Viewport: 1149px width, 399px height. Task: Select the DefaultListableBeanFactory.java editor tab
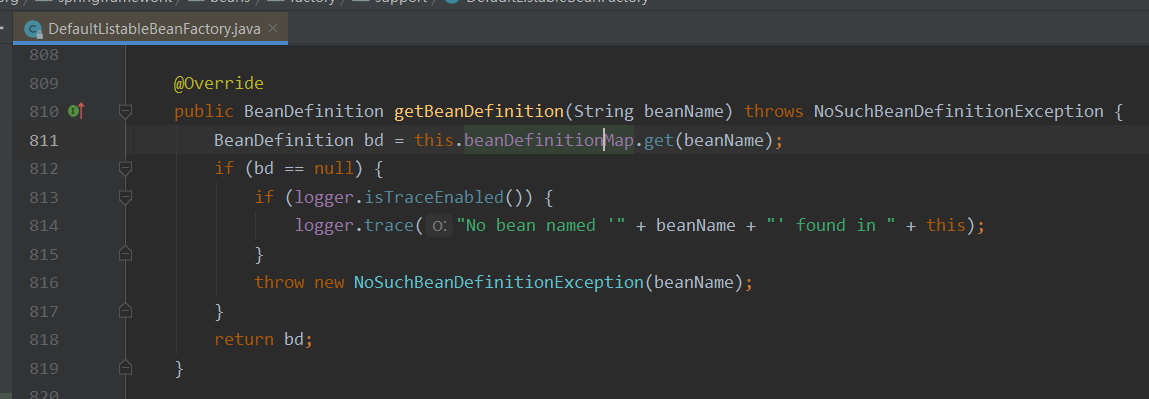tap(151, 29)
